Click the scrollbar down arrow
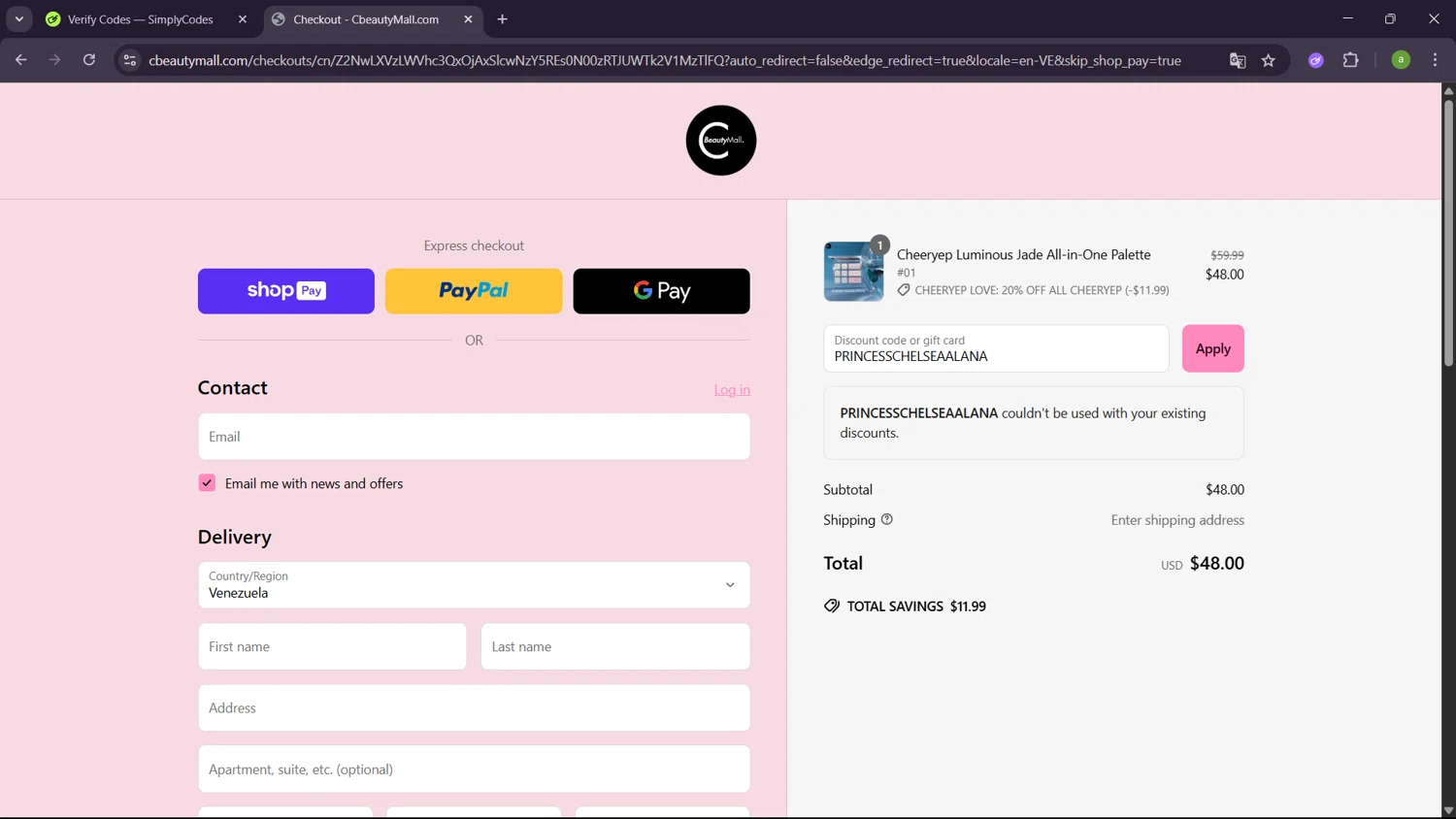 click(1448, 810)
